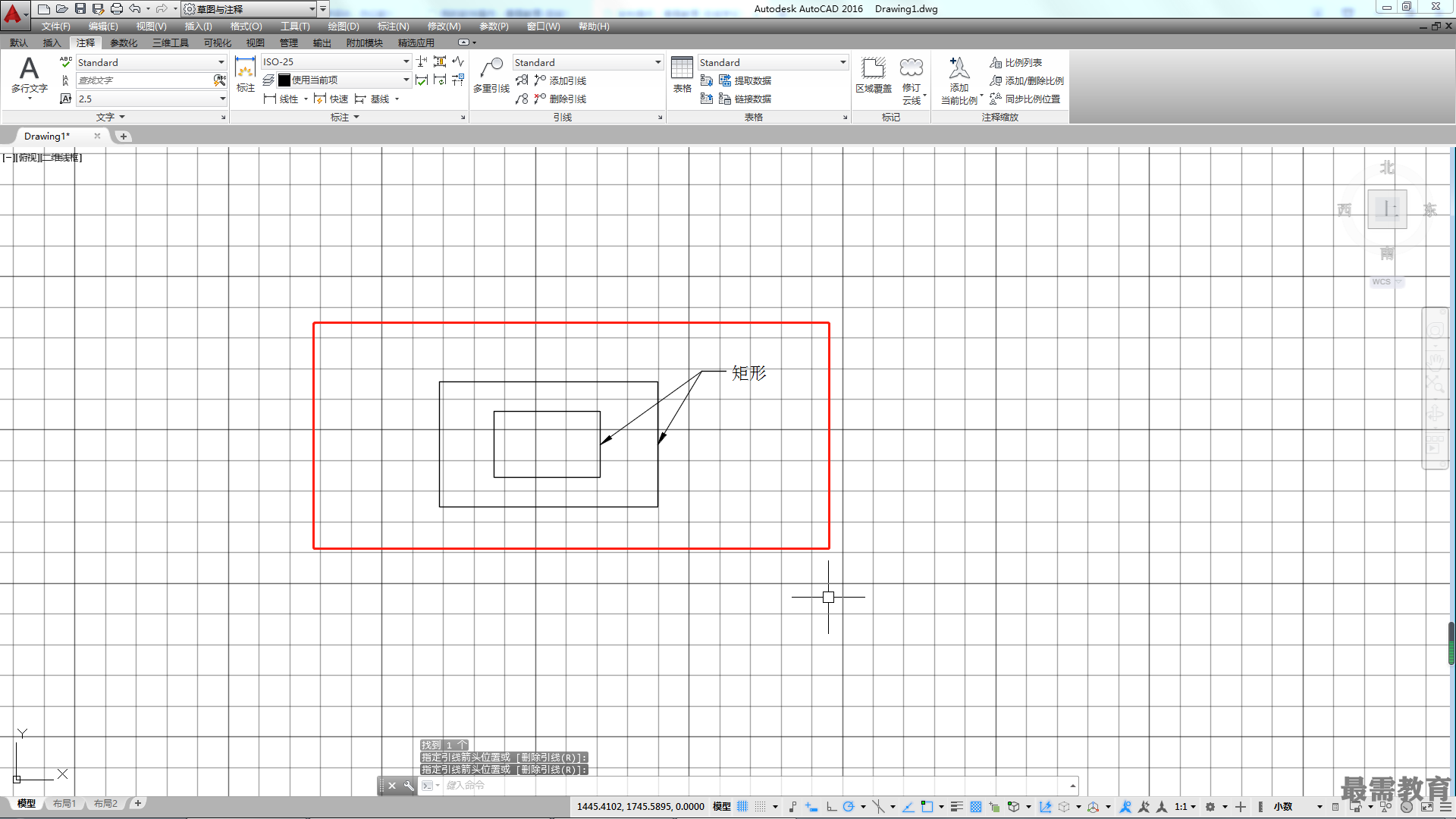Switch to the 参数化 ribbon tab
Screen dimensions: 1456x819
click(x=124, y=42)
